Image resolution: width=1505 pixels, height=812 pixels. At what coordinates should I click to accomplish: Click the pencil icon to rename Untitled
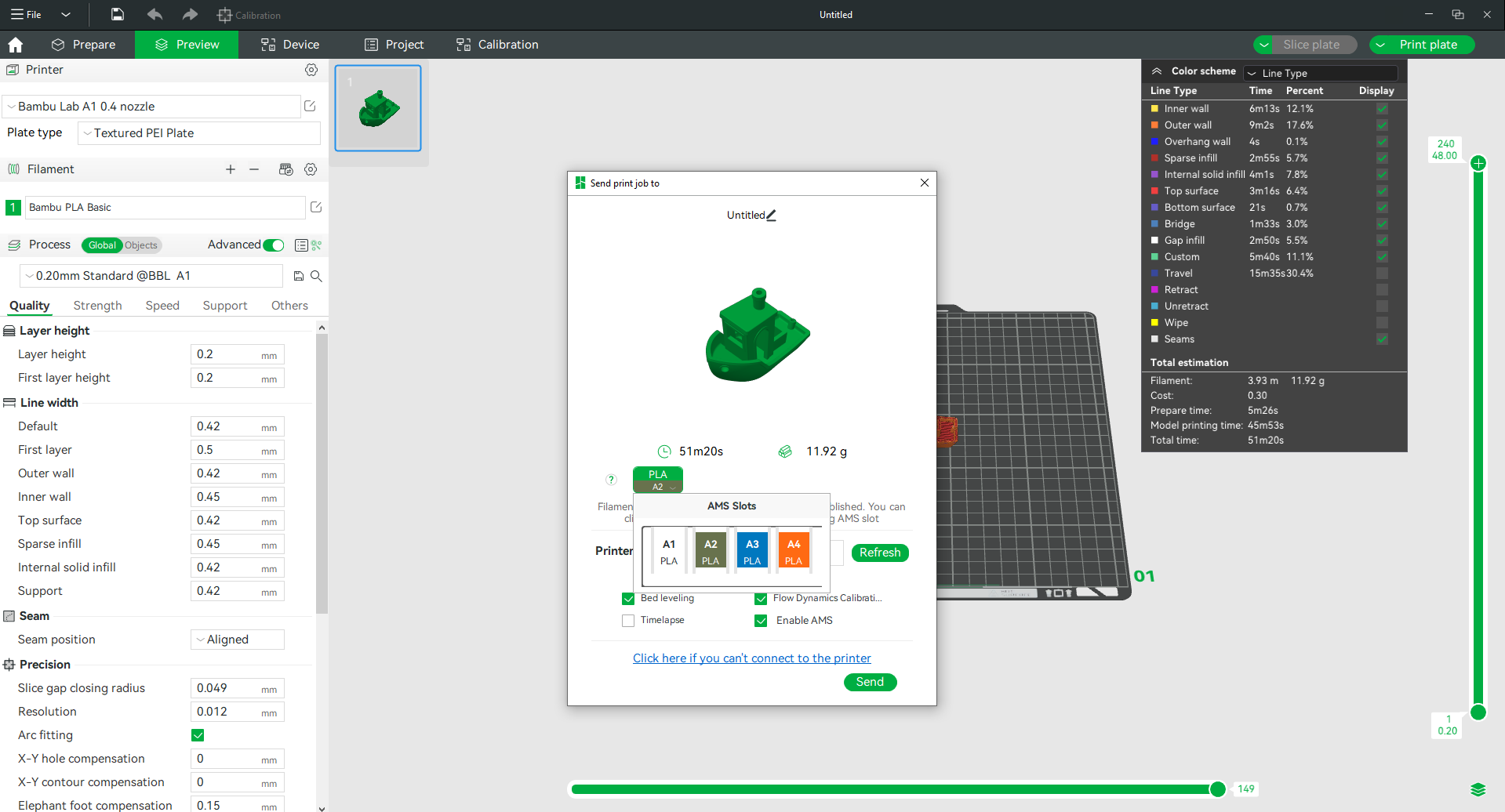pyautogui.click(x=772, y=215)
